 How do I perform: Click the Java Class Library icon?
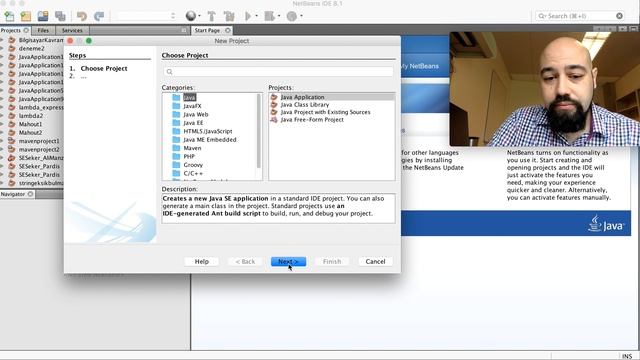pos(274,104)
